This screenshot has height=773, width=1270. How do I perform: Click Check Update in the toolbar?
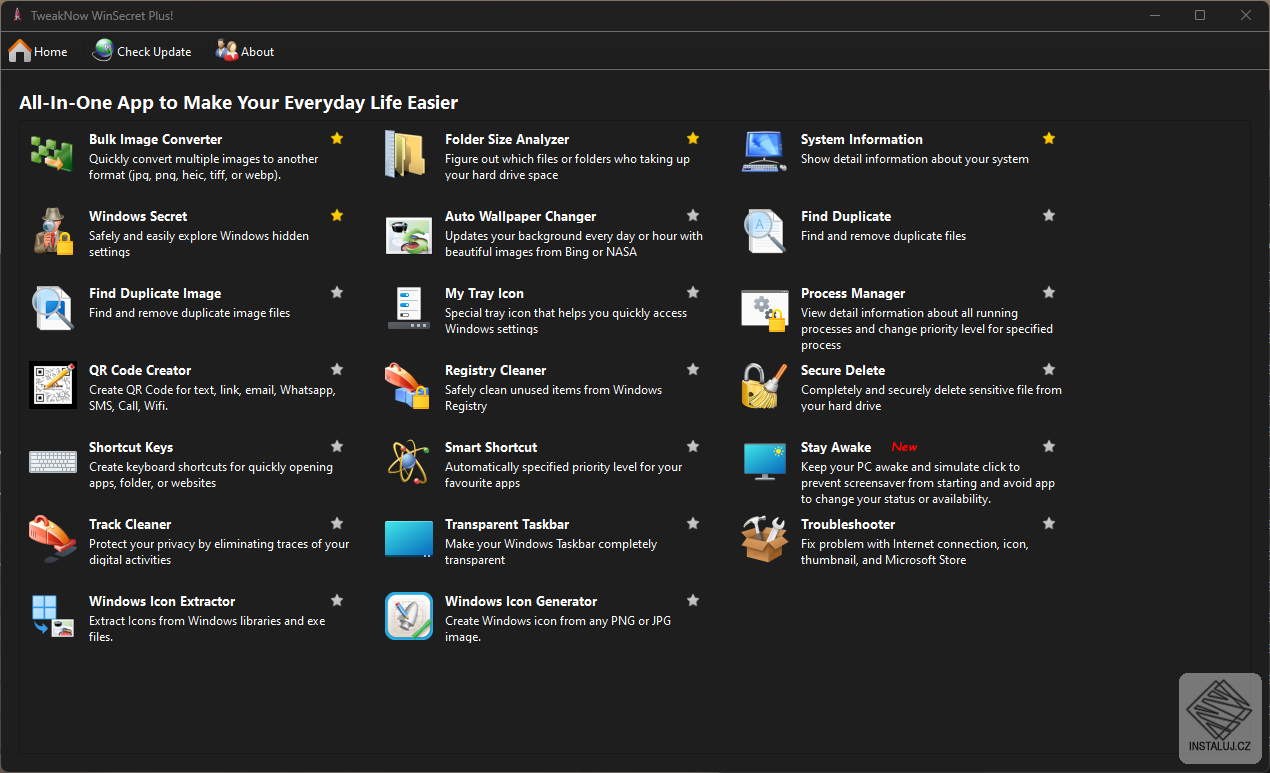click(x=142, y=51)
